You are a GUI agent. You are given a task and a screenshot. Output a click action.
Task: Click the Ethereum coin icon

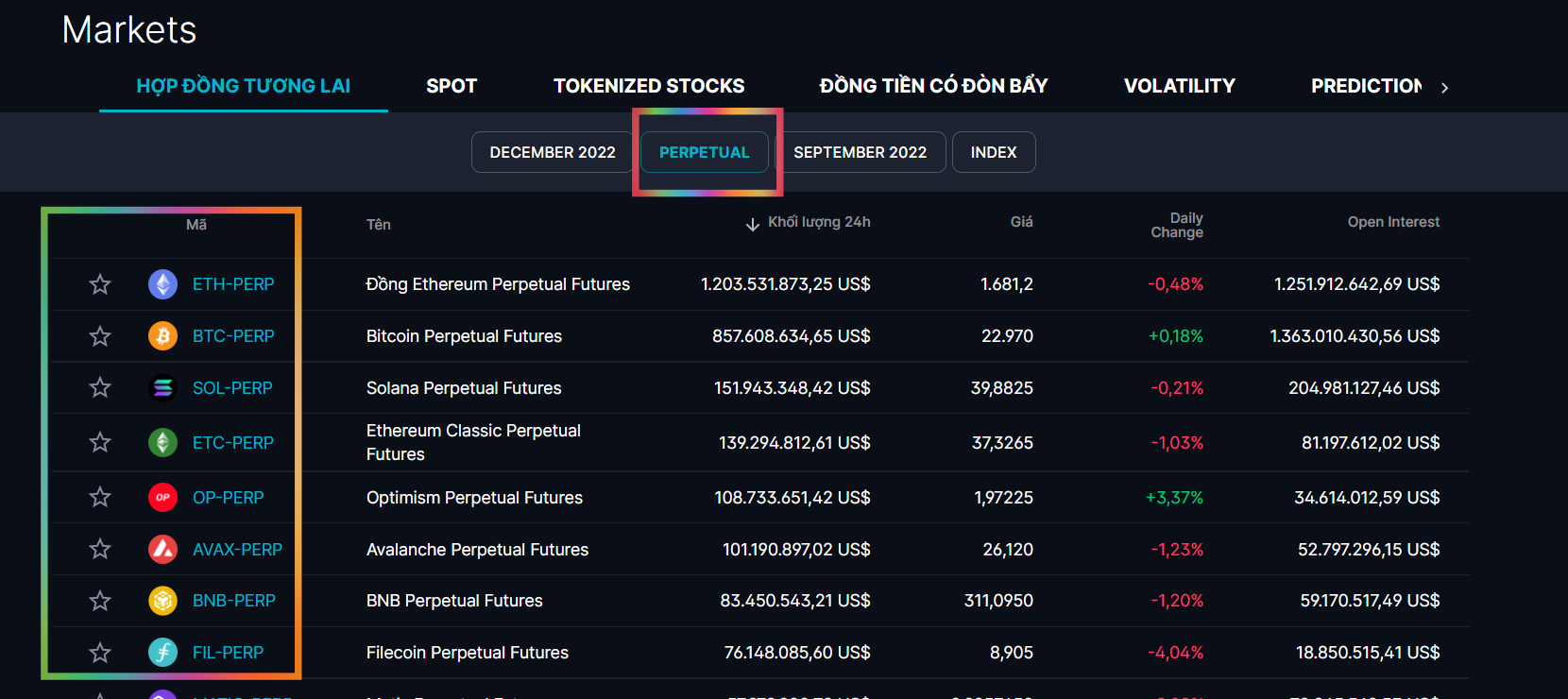tap(163, 284)
